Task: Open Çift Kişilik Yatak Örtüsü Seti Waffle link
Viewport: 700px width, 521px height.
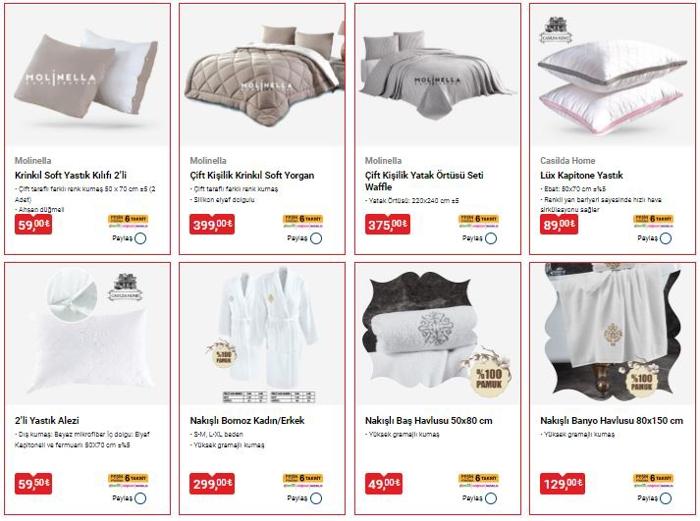Action: pos(424,181)
